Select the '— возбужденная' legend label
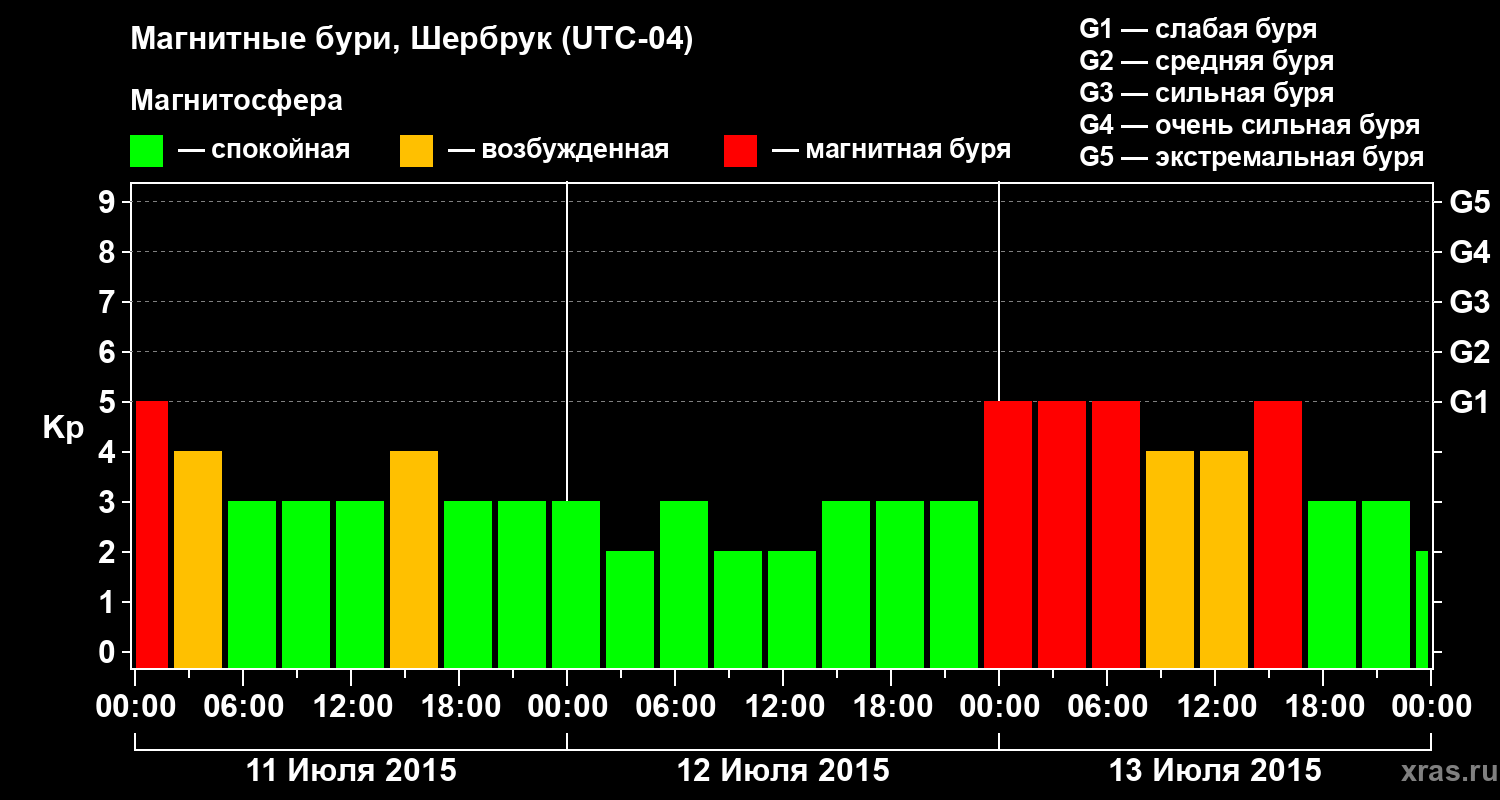The image size is (1500, 800). 559,150
